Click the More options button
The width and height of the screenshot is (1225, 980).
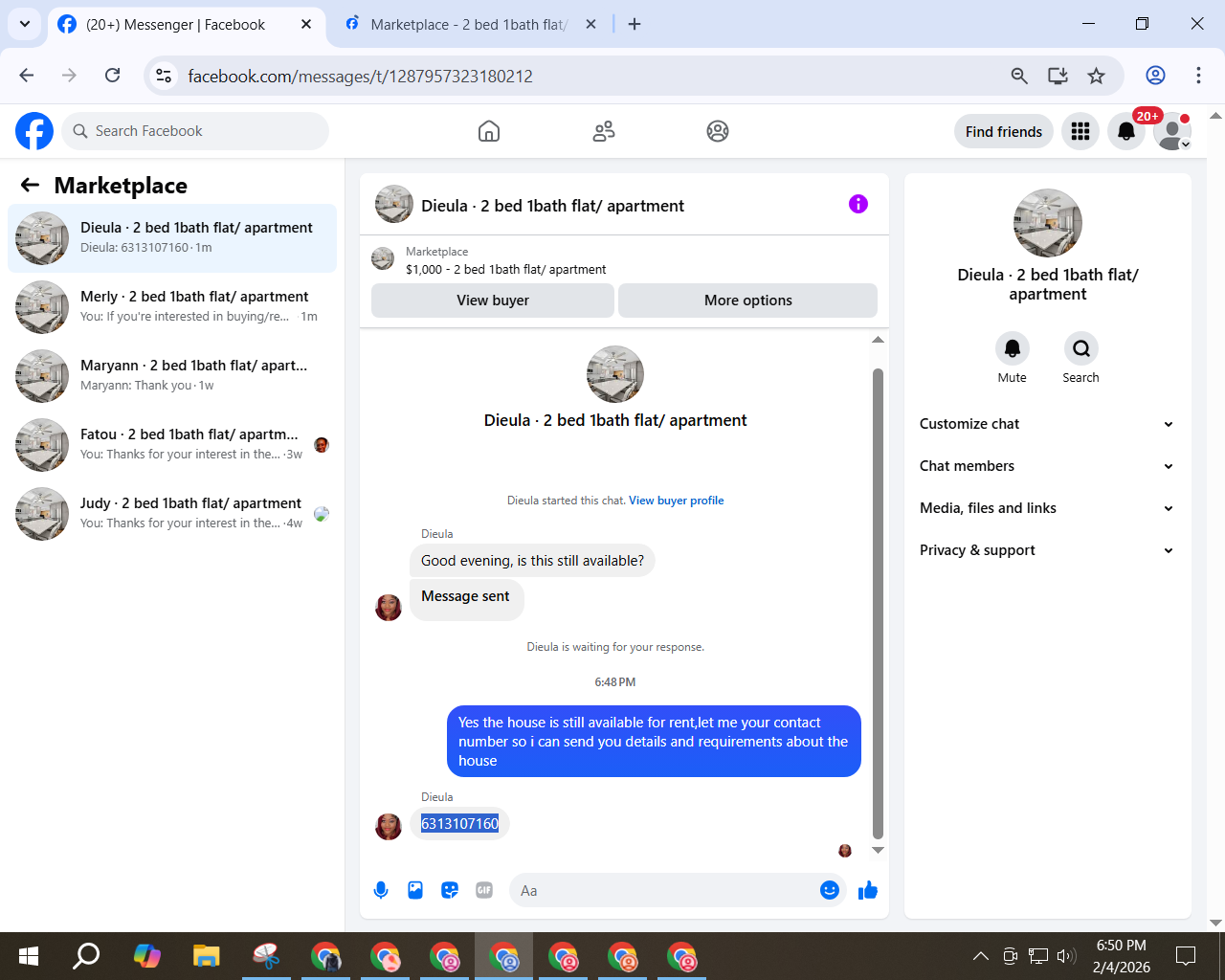coord(747,301)
